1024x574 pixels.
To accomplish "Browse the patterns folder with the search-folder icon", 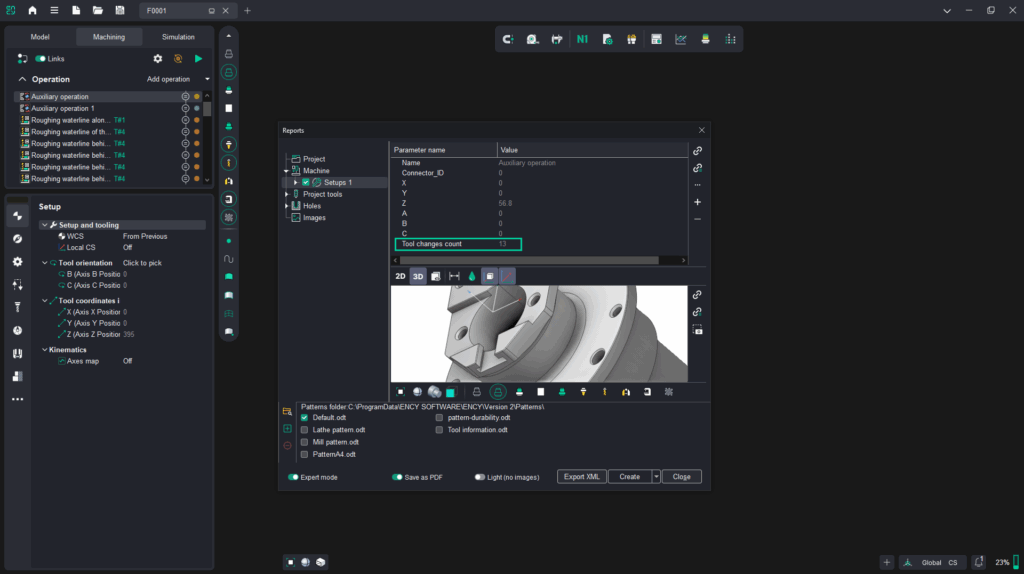I will pos(287,412).
